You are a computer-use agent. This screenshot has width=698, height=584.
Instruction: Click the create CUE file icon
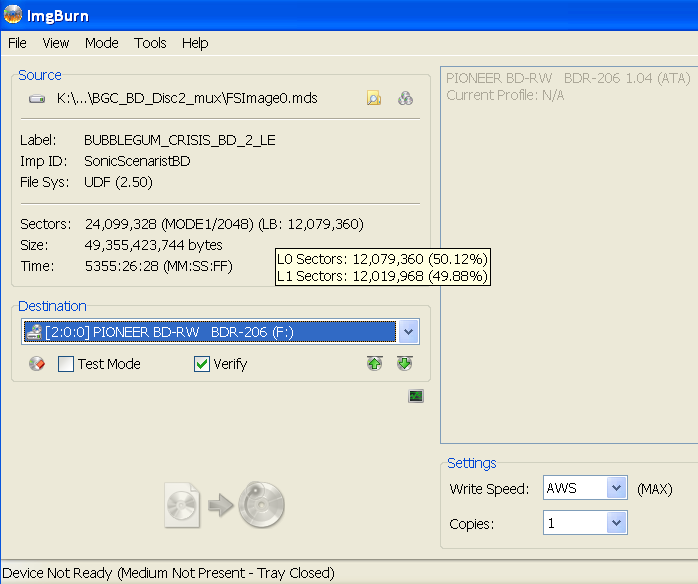[x=405, y=98]
